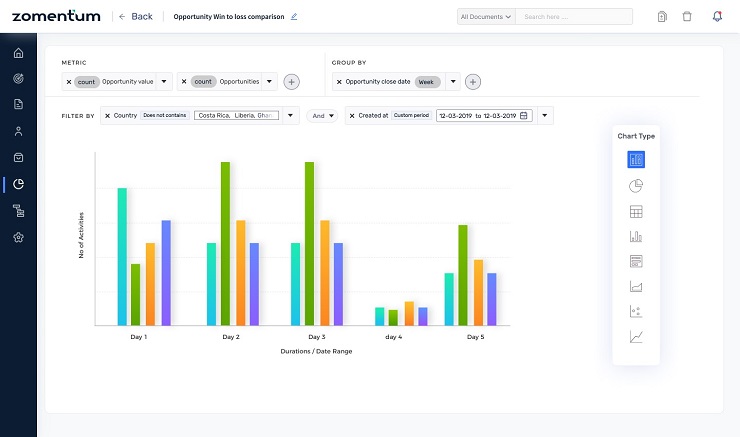The height and width of the screenshot is (437, 740).
Task: Edit report title with pencil icon
Action: point(294,17)
